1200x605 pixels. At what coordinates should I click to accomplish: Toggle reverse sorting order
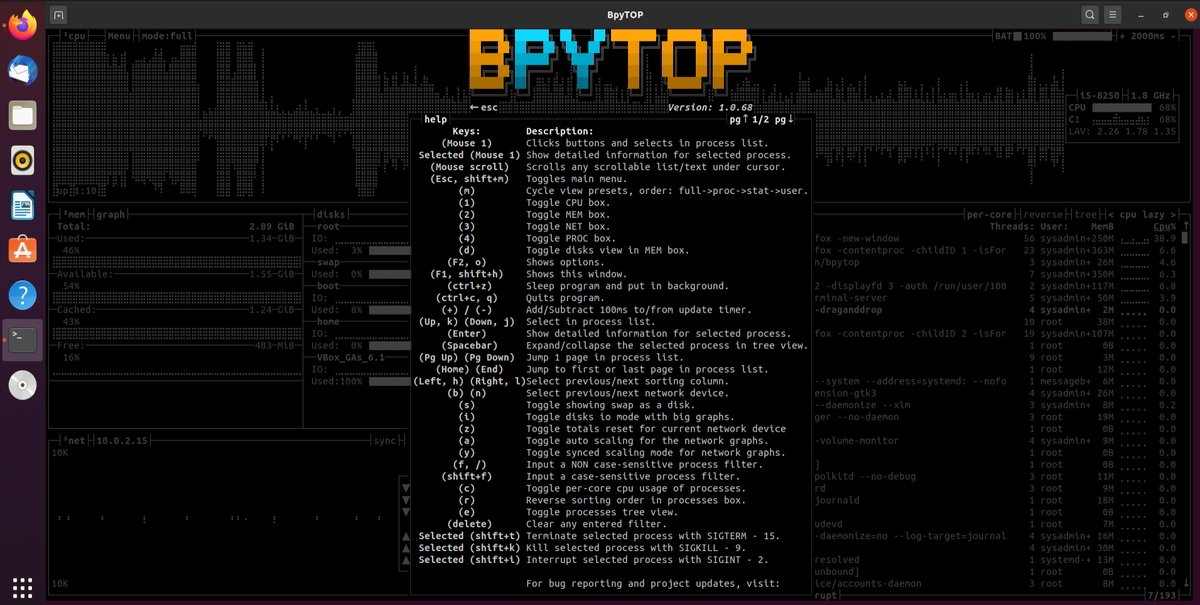coord(1043,214)
